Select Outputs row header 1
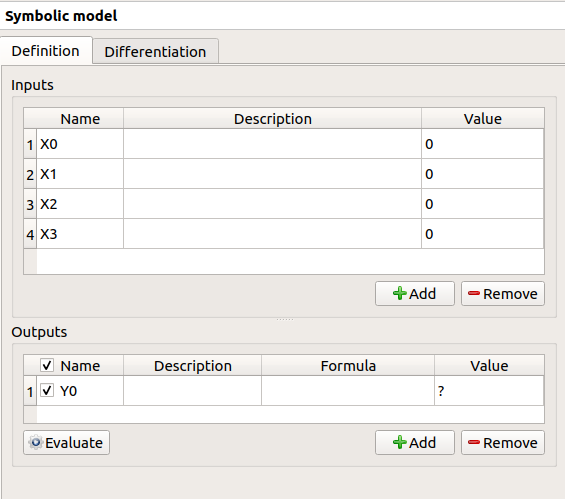 click(x=30, y=391)
